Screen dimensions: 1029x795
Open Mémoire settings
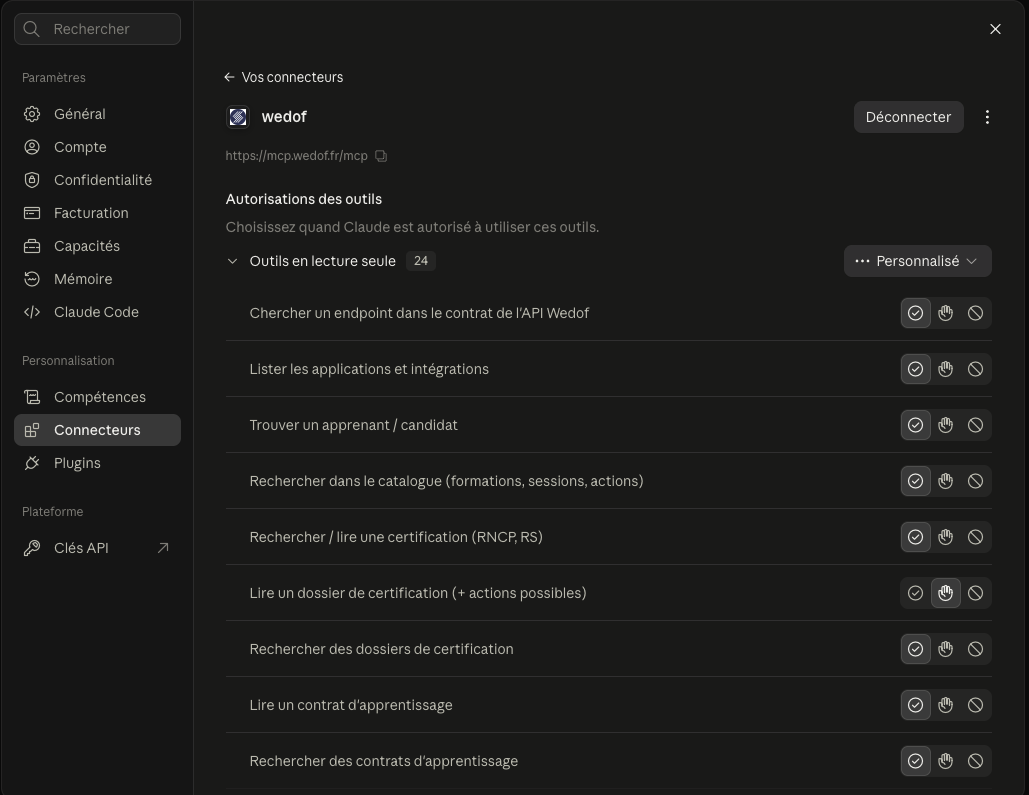(97, 279)
